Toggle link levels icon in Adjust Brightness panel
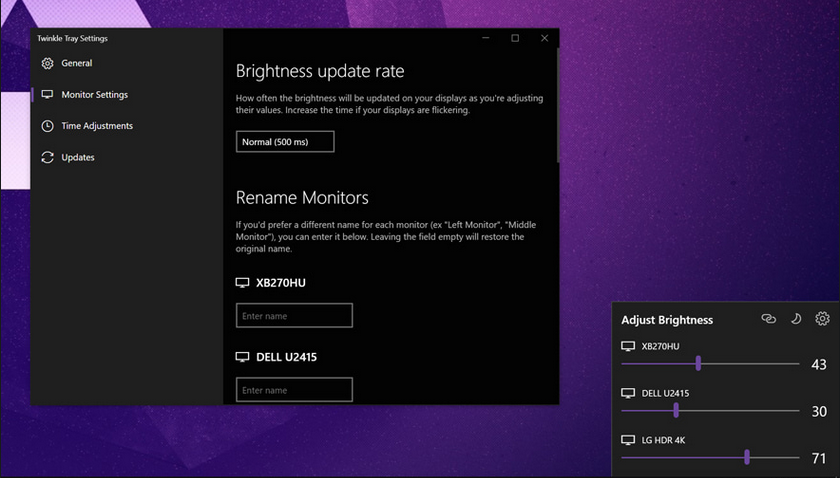The width and height of the screenshot is (840, 478). click(769, 319)
